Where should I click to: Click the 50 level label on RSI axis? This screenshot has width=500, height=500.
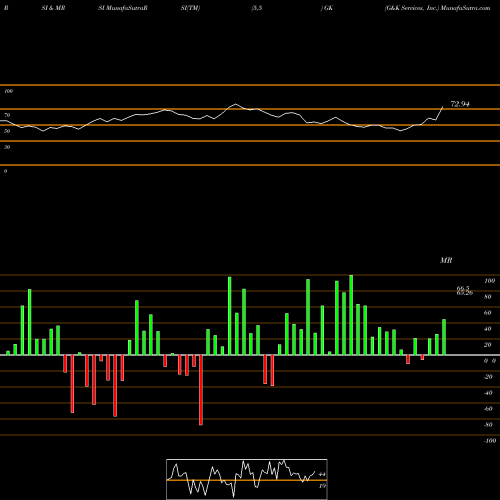click(x=7, y=131)
